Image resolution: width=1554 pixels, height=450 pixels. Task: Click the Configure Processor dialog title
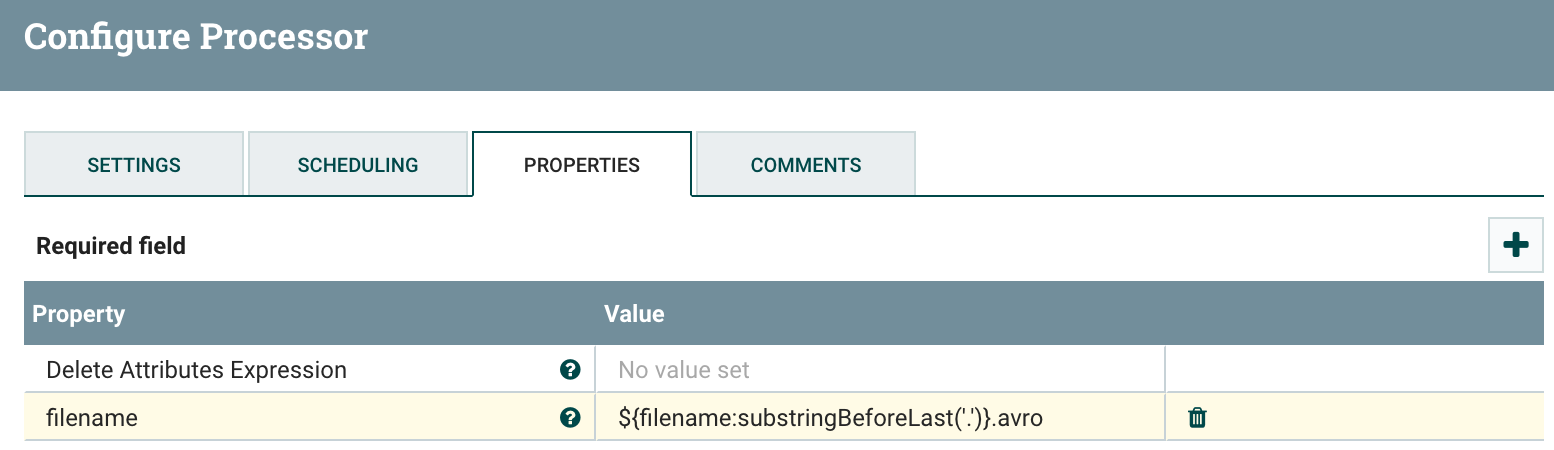click(196, 38)
